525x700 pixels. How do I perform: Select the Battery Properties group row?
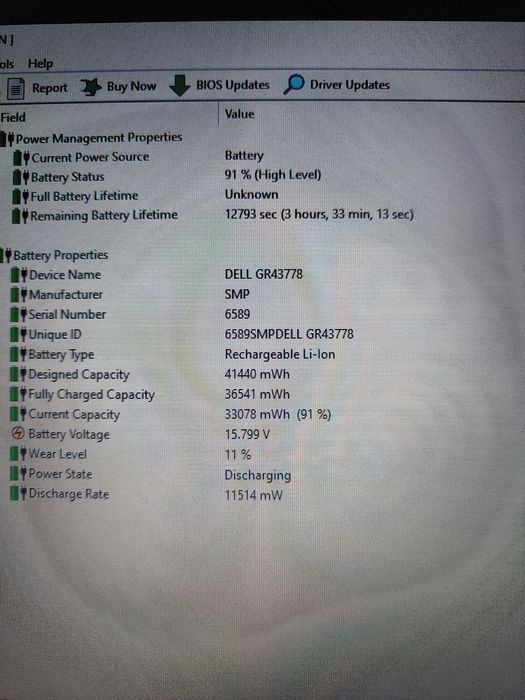tap(61, 255)
